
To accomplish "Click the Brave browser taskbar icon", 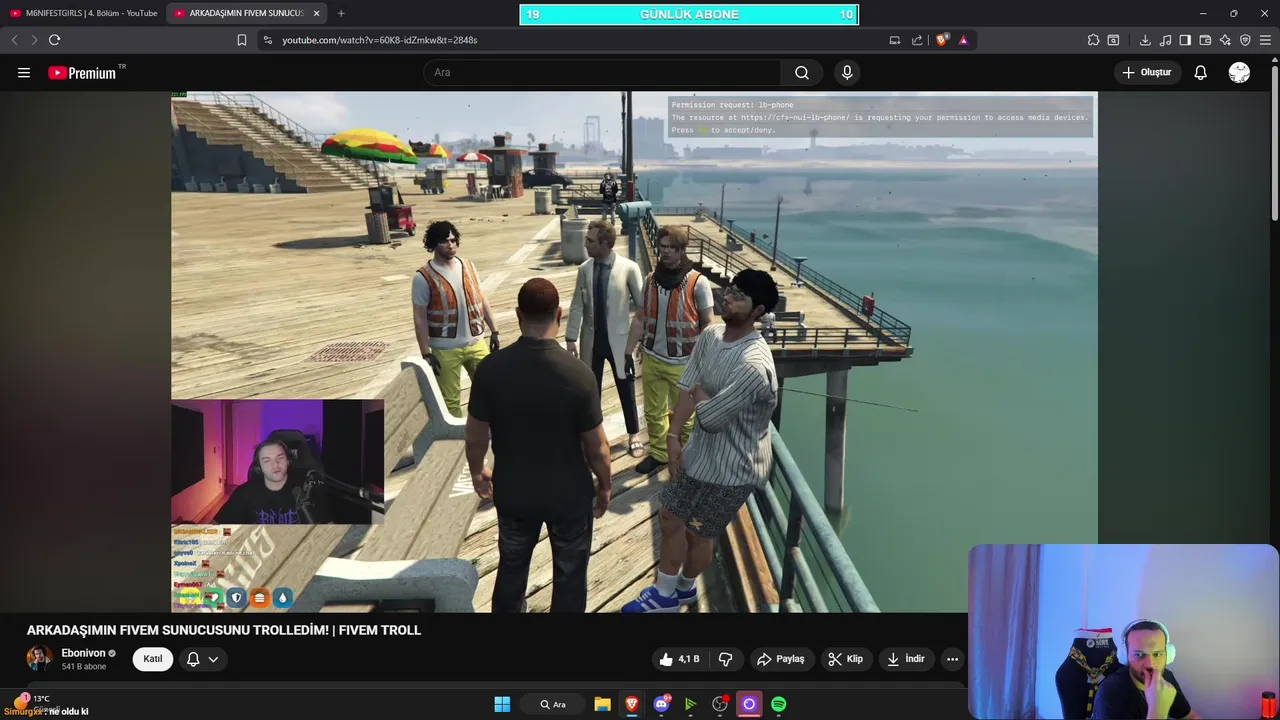I will click(x=631, y=704).
